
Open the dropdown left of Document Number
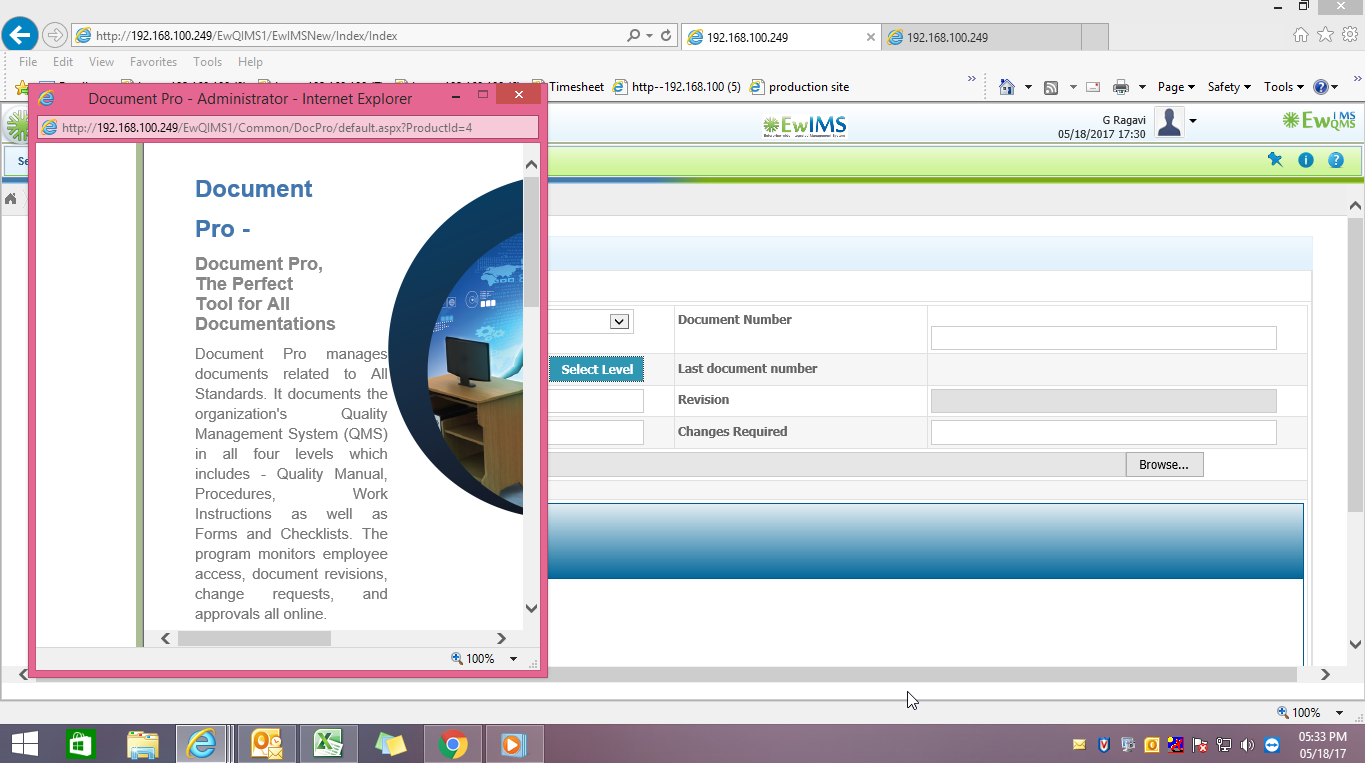[x=618, y=321]
